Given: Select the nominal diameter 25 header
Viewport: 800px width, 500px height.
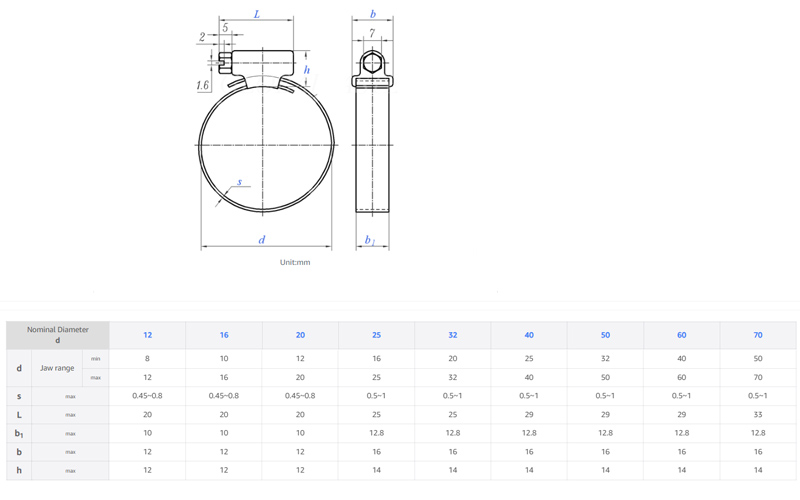Looking at the screenshot, I should point(376,335).
